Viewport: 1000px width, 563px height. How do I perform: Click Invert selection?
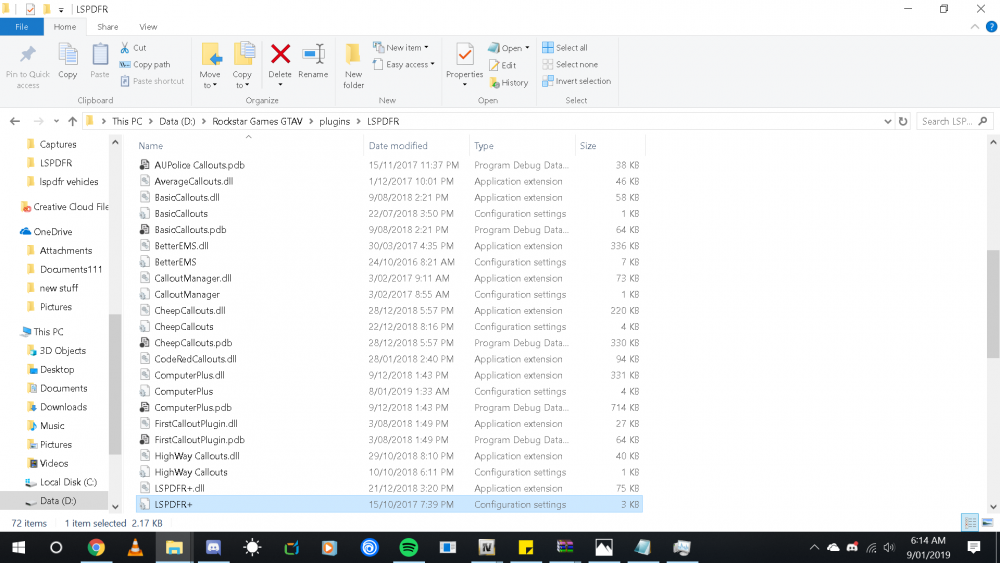coord(577,81)
